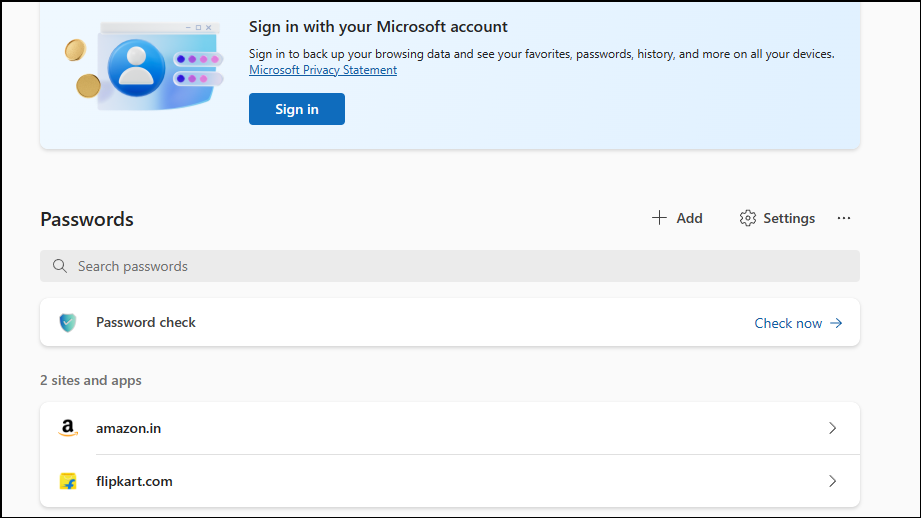
Task: Click the Sign in button
Action: [x=297, y=109]
